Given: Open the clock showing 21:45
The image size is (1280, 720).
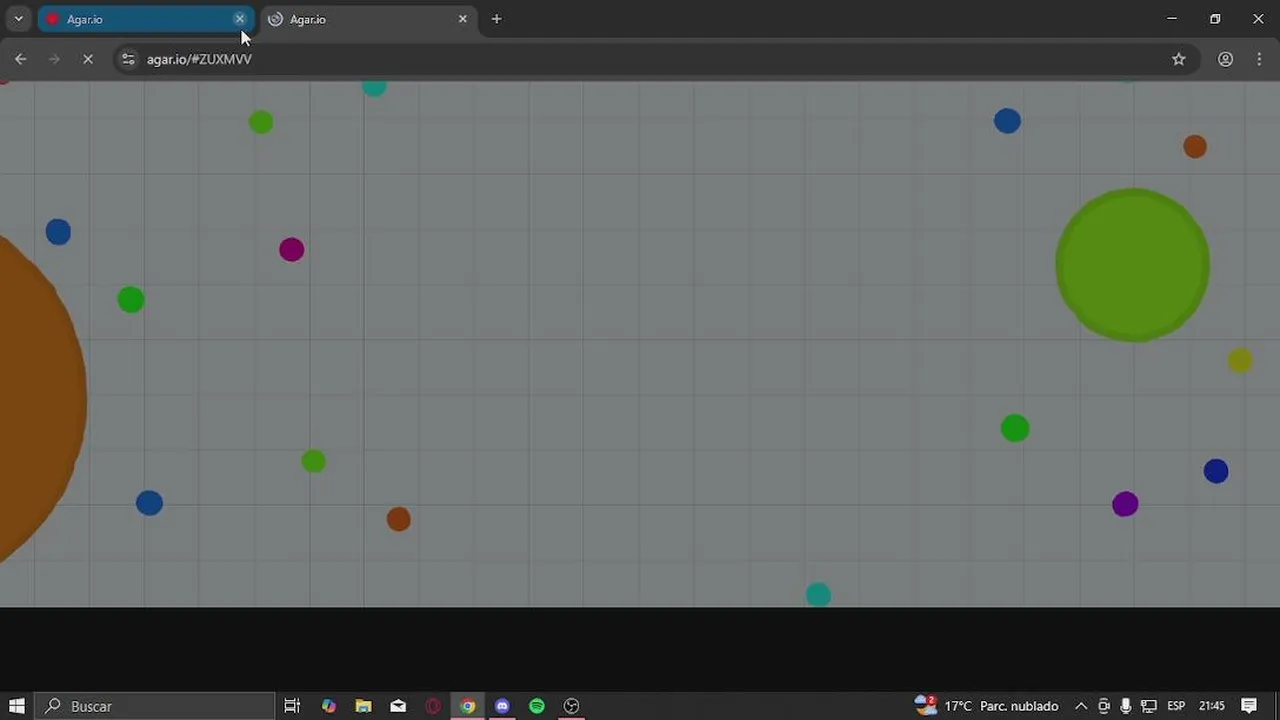Looking at the screenshot, I should click(x=1211, y=706).
